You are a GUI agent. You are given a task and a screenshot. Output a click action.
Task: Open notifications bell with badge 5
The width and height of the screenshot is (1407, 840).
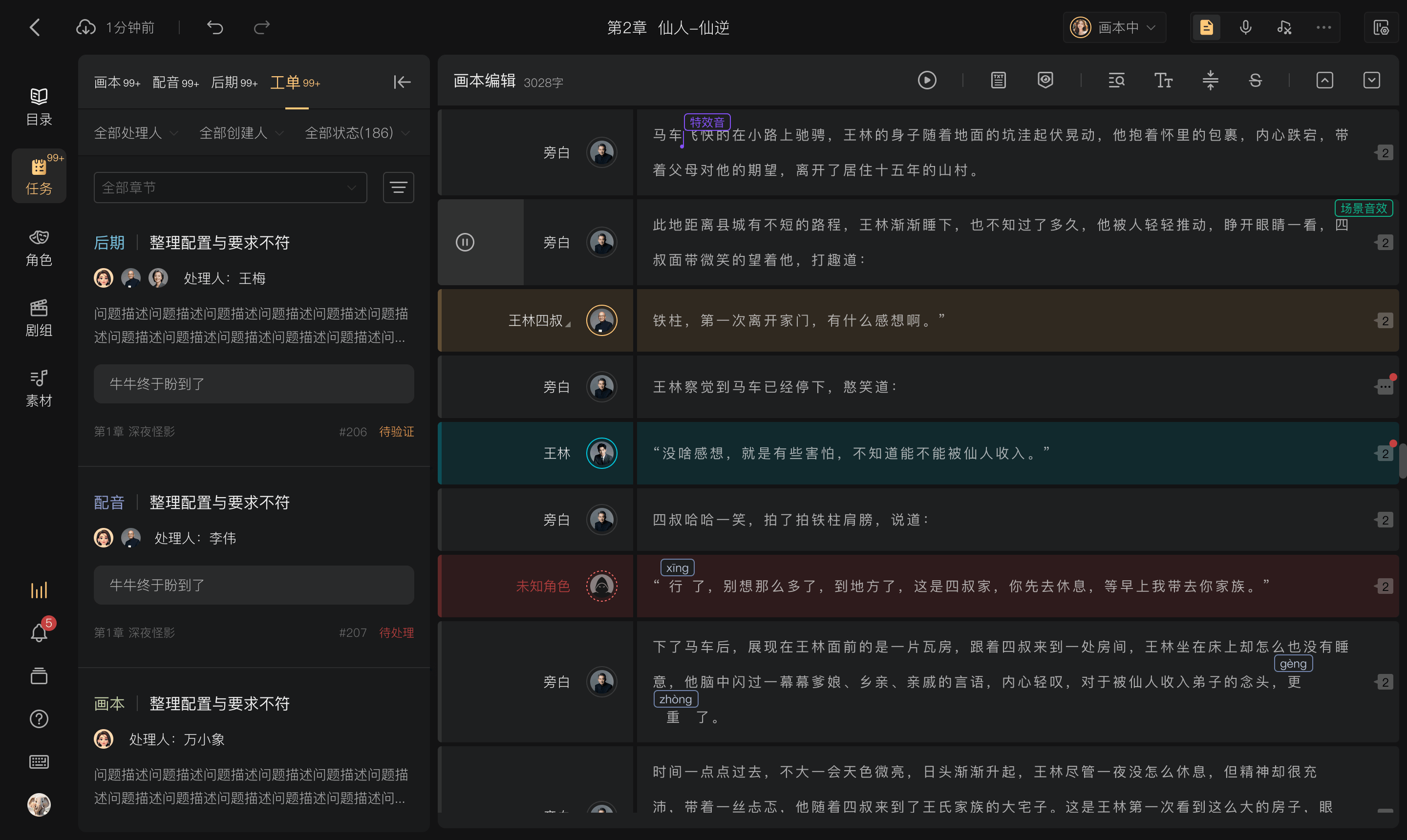coord(39,631)
